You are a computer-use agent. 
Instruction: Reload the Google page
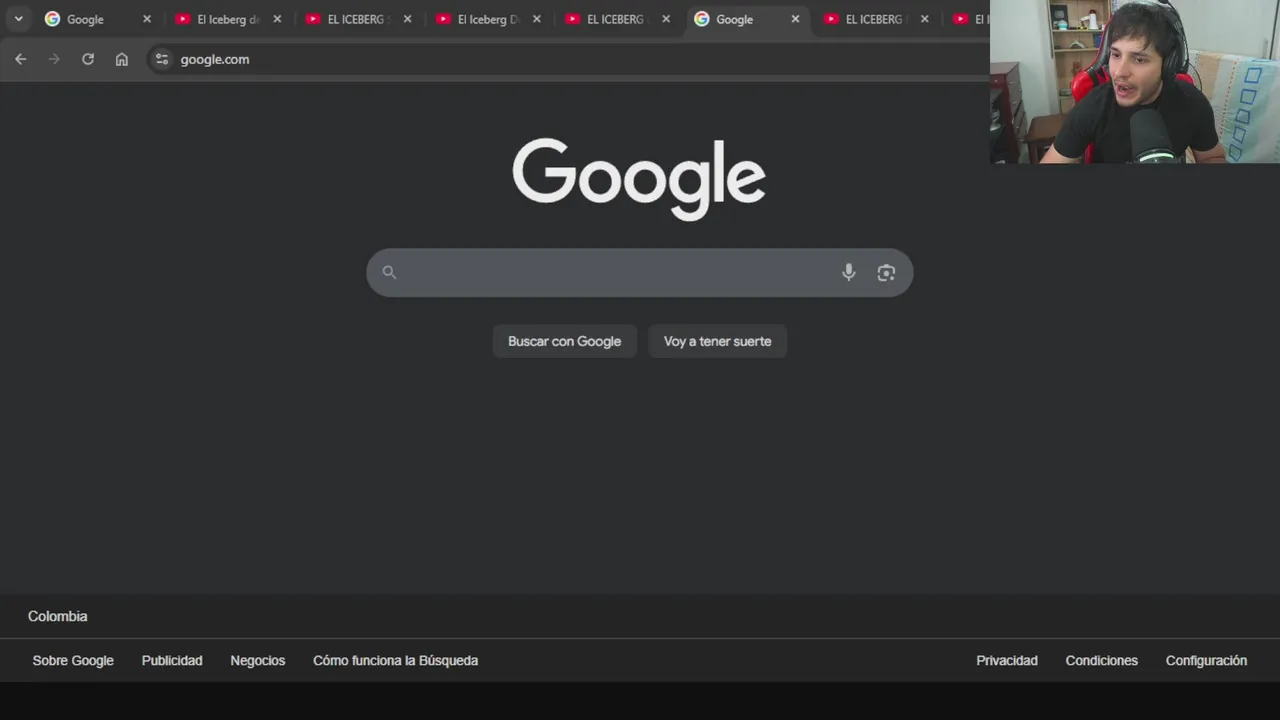88,59
